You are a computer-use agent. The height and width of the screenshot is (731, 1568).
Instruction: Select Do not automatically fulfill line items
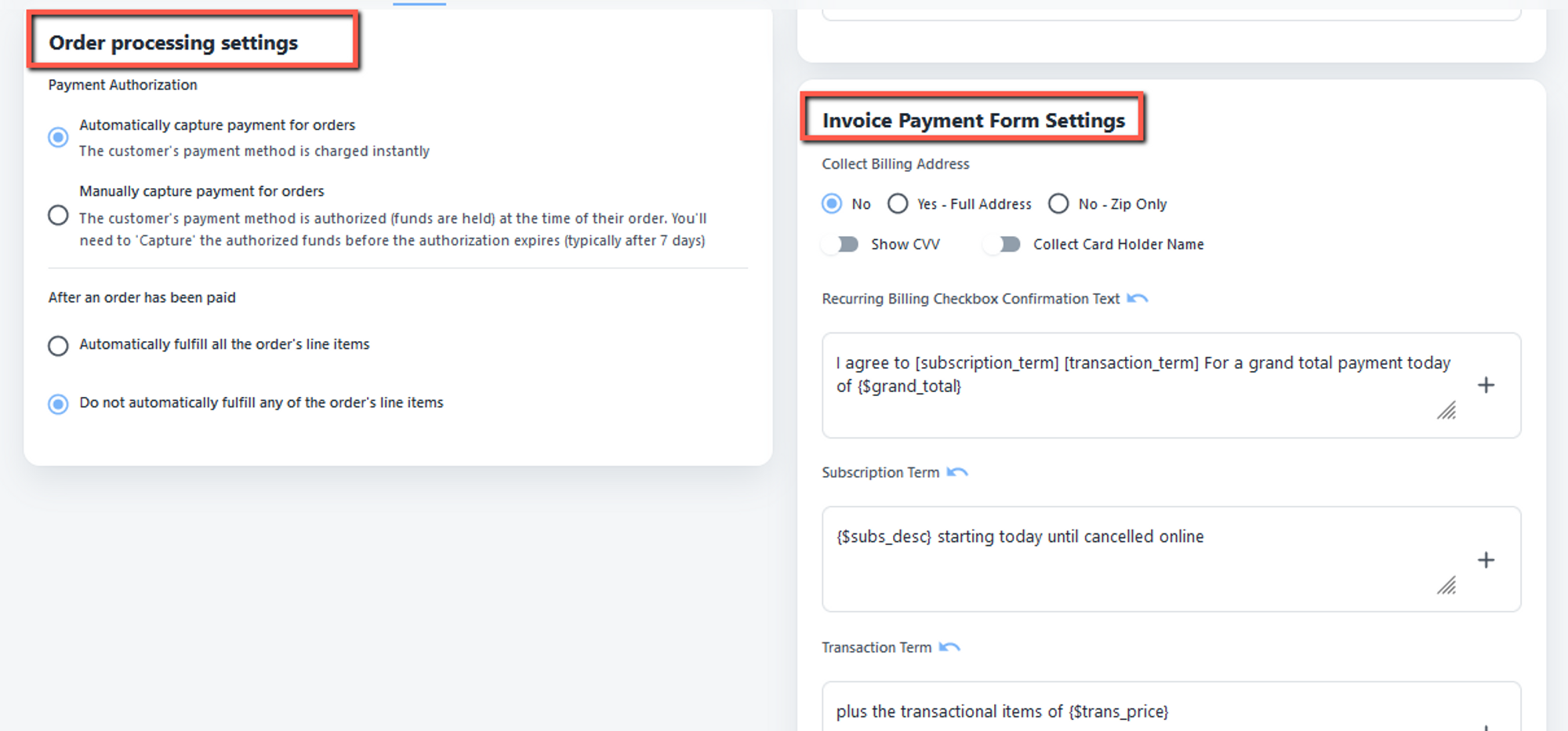click(58, 404)
